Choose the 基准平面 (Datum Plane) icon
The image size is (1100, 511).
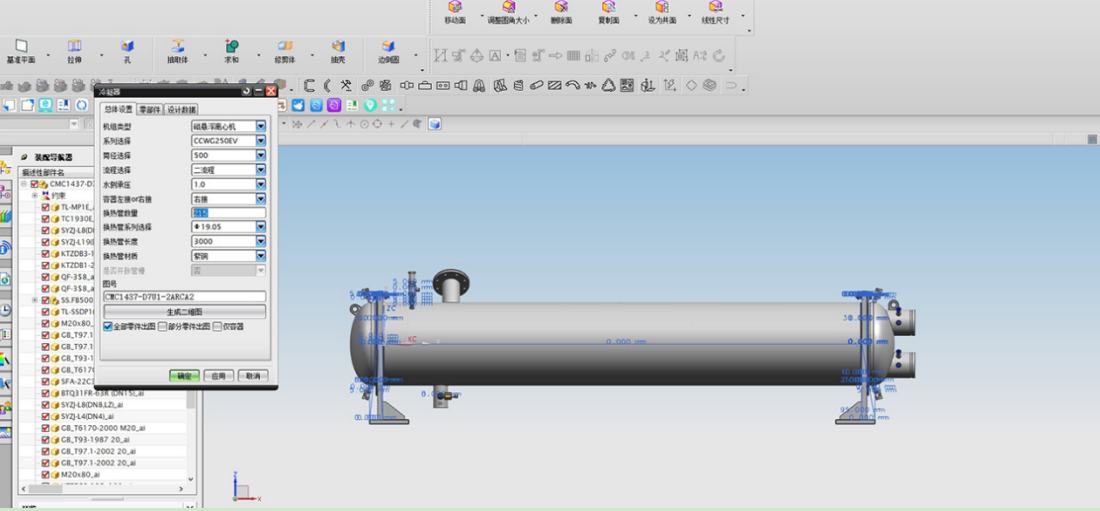[x=20, y=47]
